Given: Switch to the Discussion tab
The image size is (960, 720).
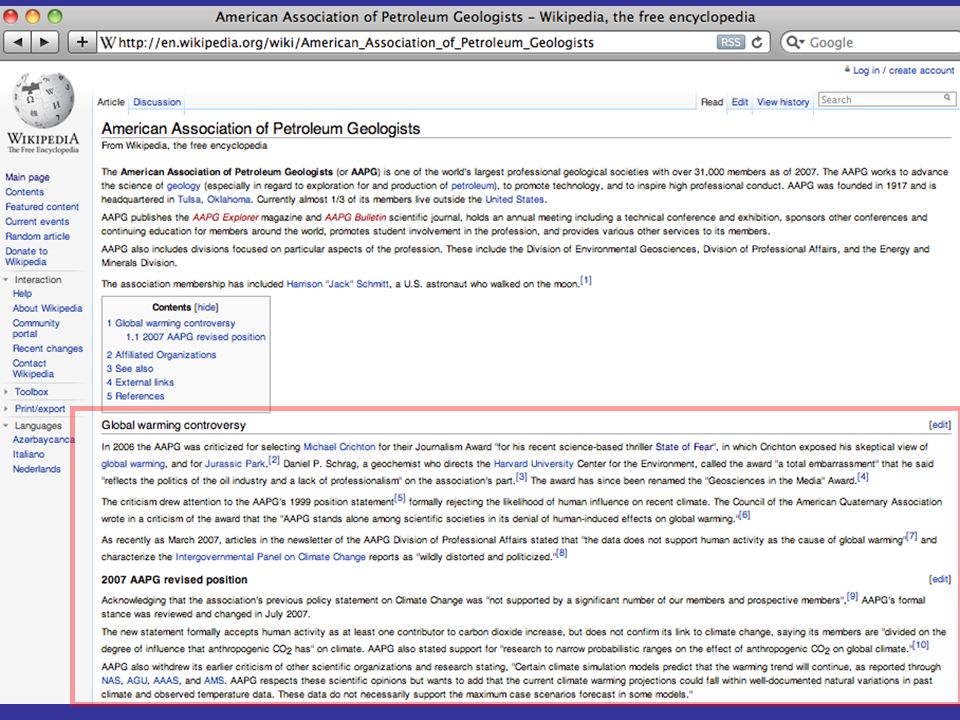Looking at the screenshot, I should 157,102.
